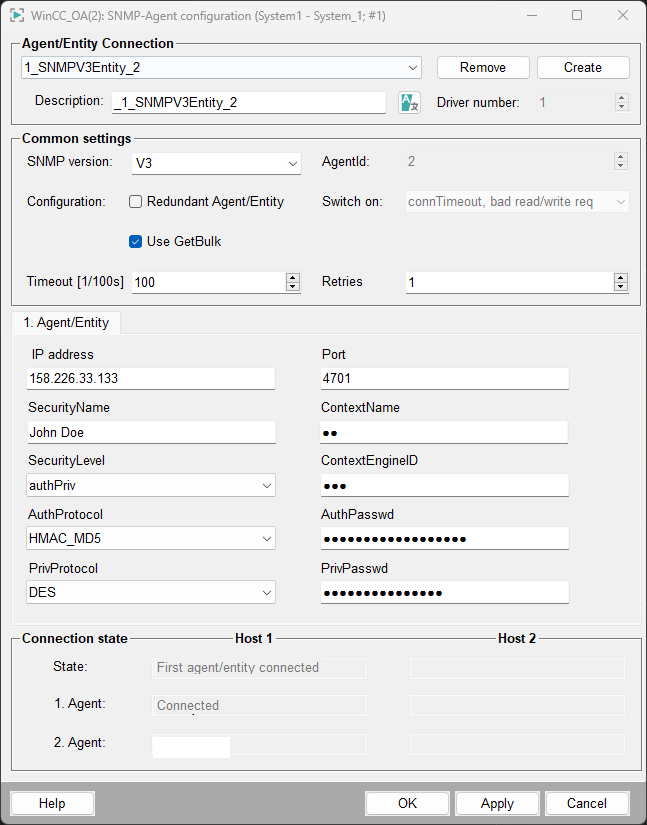
Task: Decrease the Timeout value with down arrow
Action: tap(293, 287)
